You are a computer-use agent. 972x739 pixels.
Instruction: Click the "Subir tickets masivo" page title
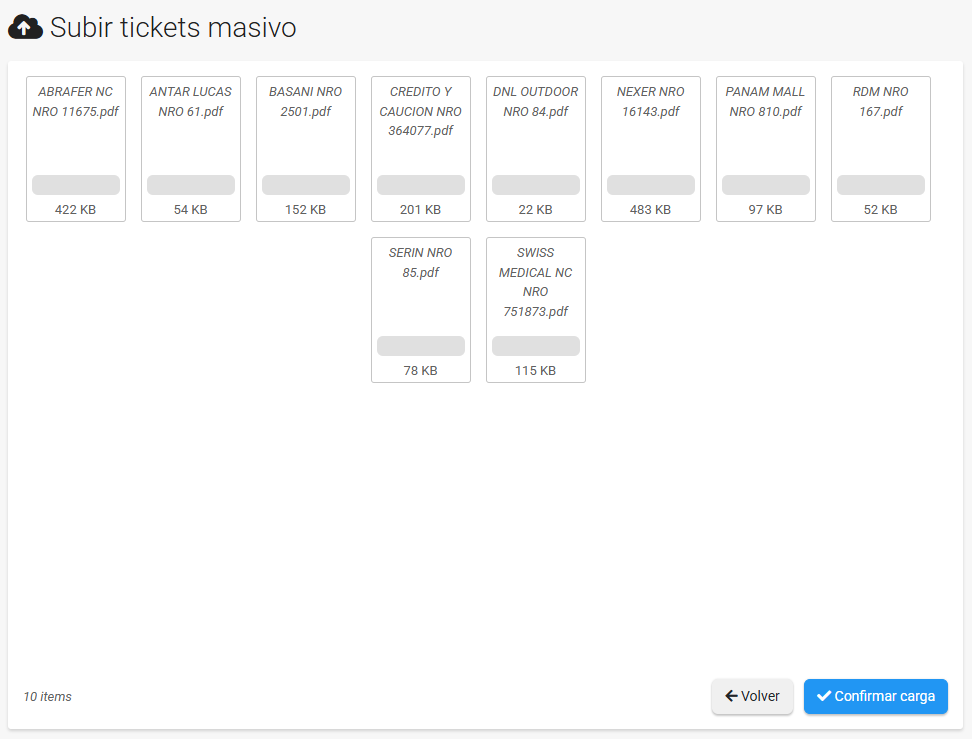point(173,28)
